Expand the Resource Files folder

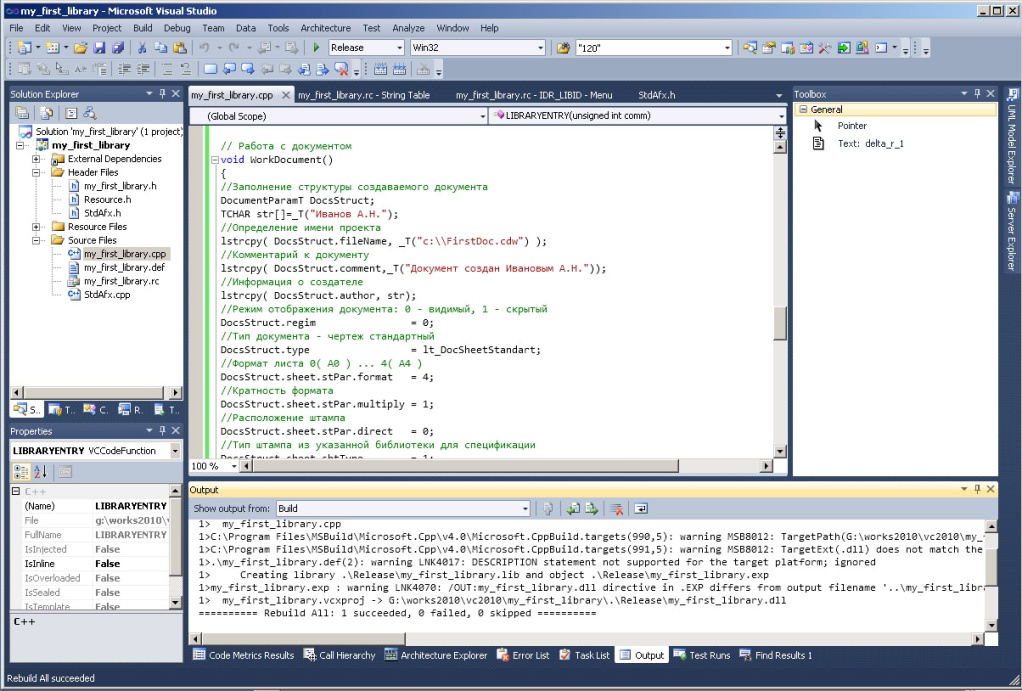36,227
